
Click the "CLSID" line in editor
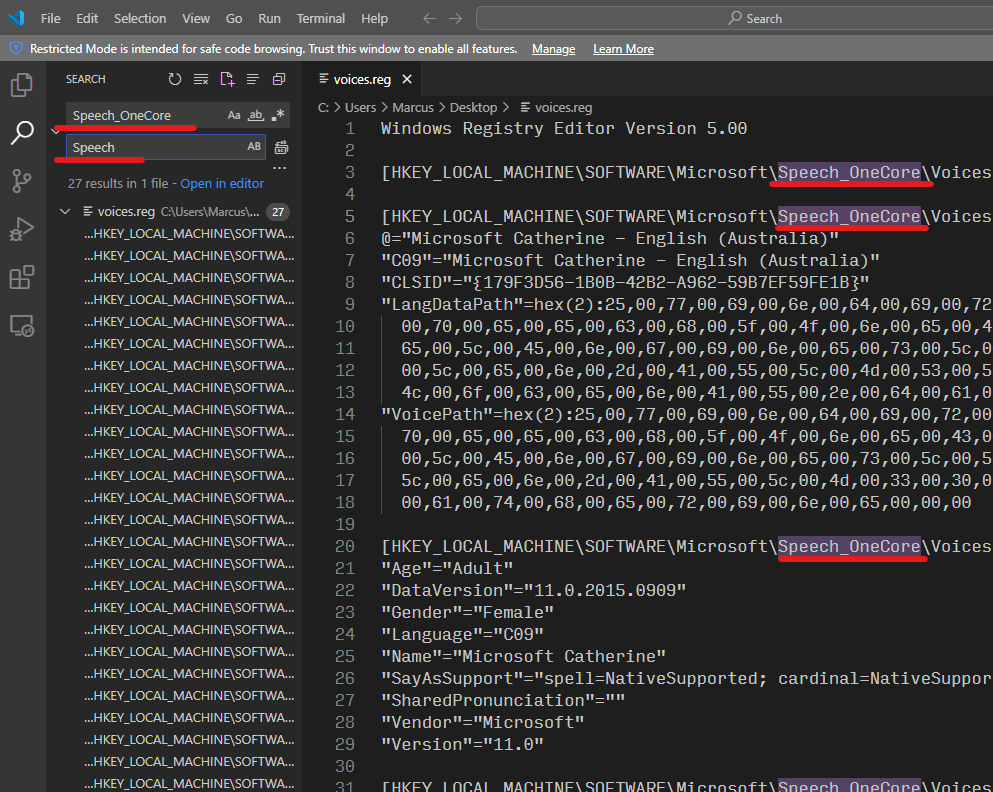click(625, 282)
